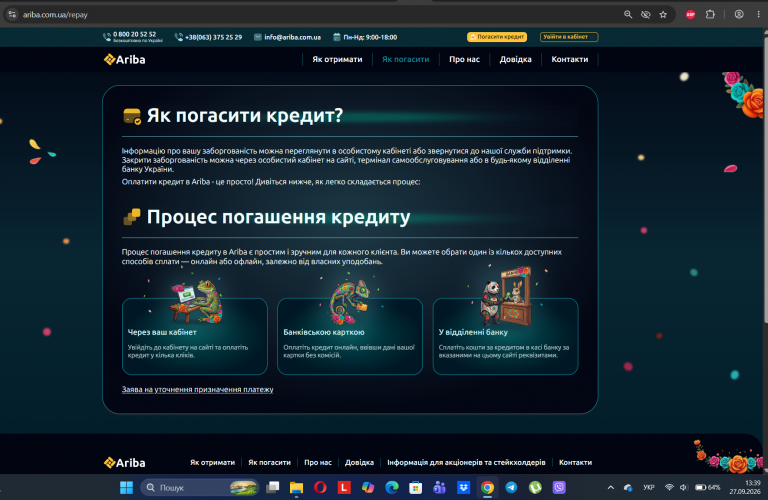
Task: Open Контакти in the top navigation
Action: point(570,59)
